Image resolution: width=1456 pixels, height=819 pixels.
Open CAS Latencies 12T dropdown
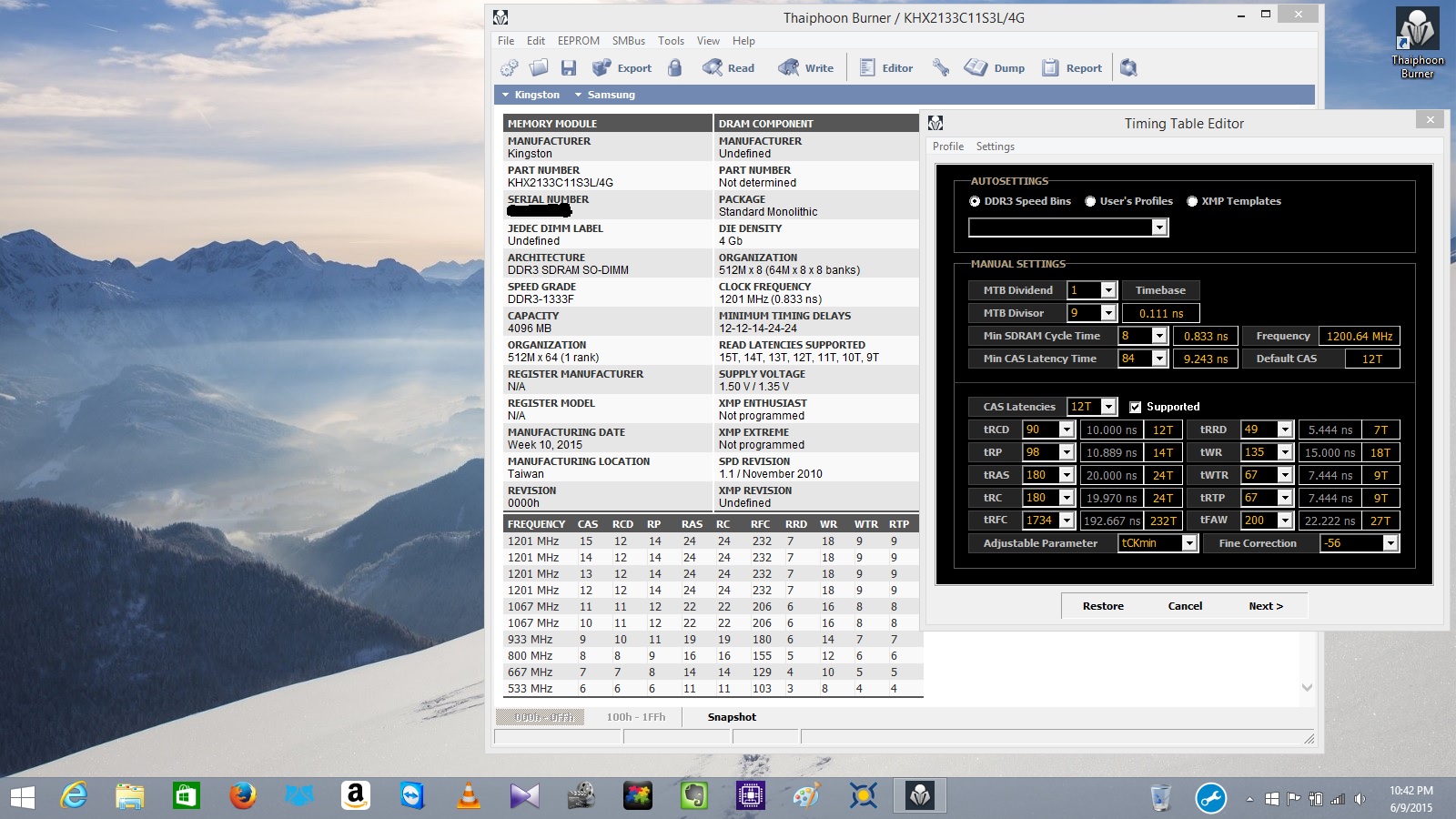pos(1108,407)
